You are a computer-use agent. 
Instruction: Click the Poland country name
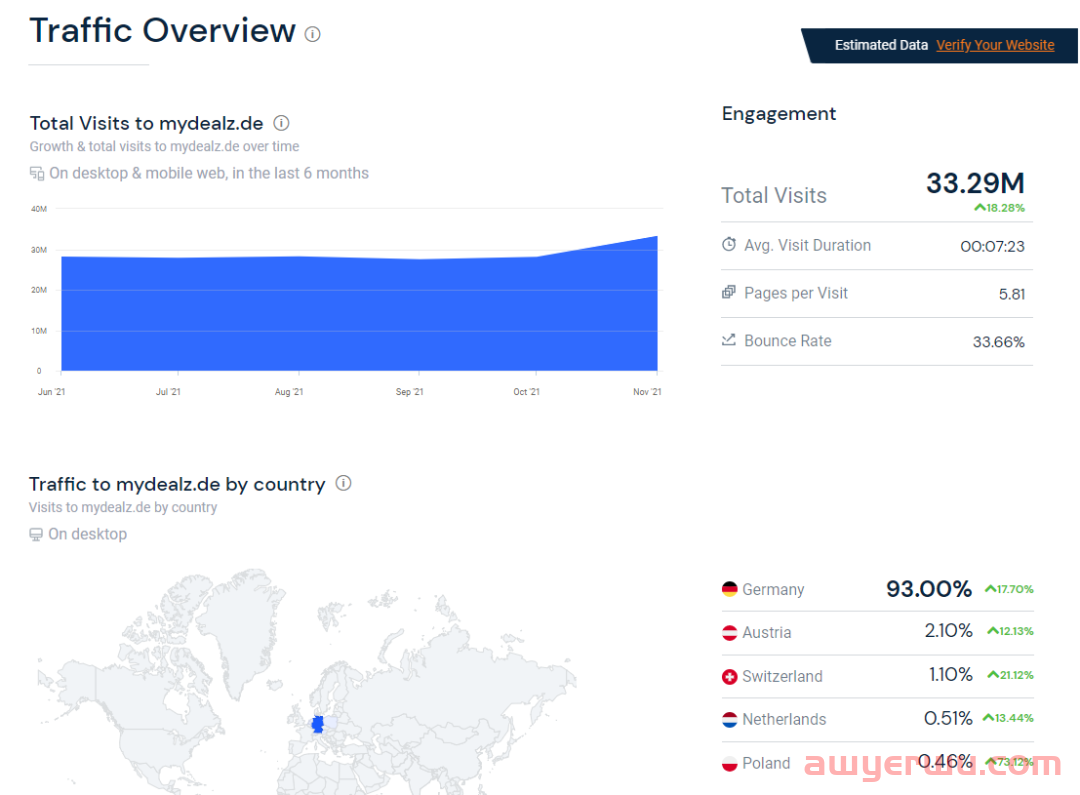pos(766,763)
